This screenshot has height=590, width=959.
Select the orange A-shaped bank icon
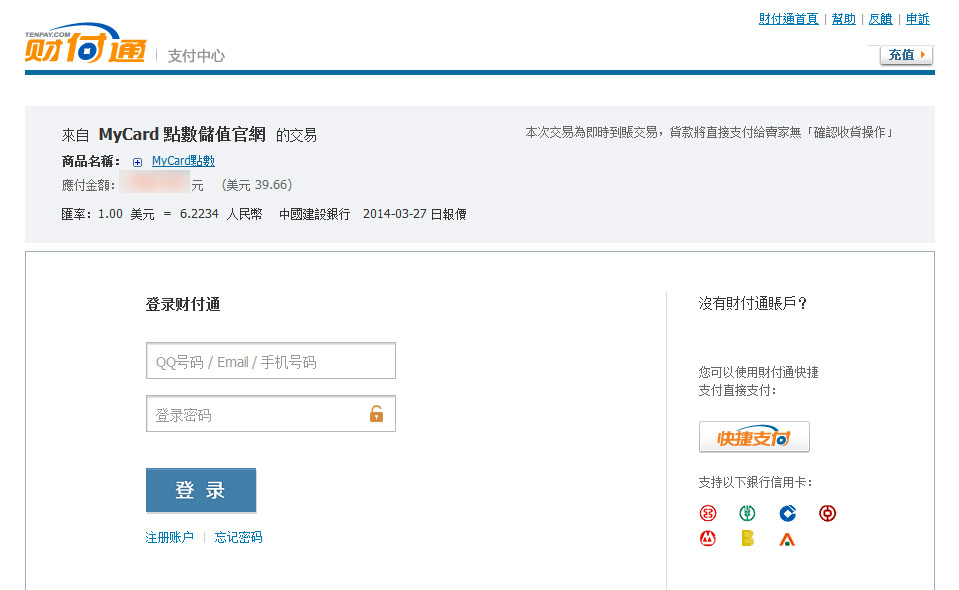(787, 539)
